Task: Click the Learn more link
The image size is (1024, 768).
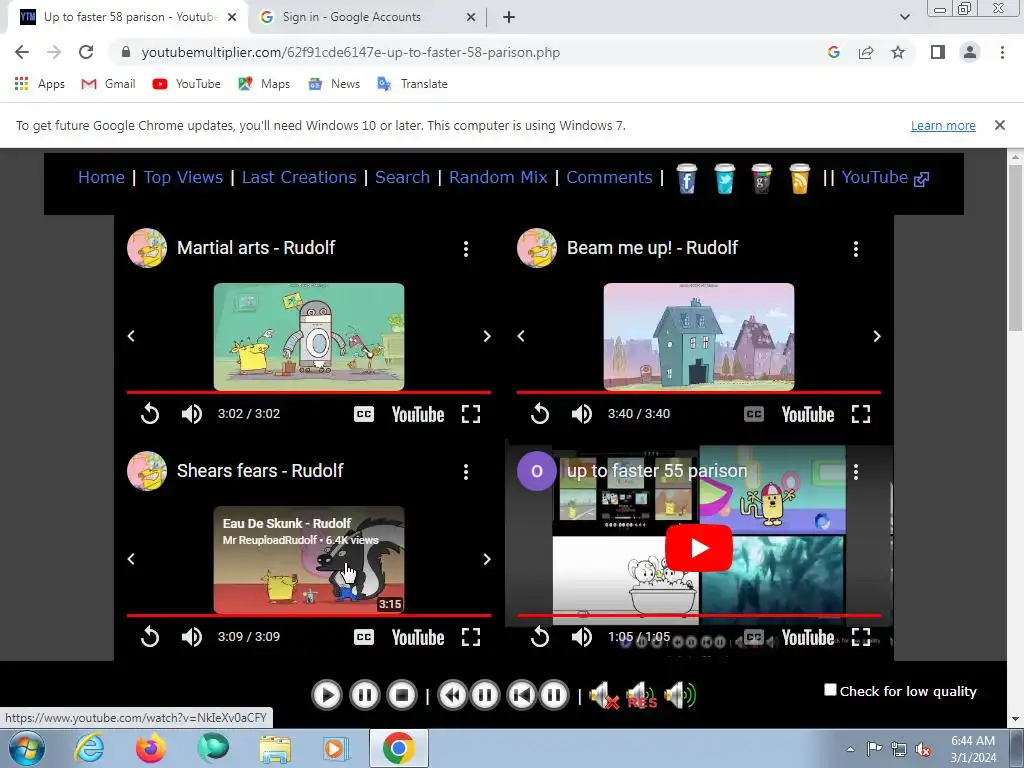Action: (943, 125)
